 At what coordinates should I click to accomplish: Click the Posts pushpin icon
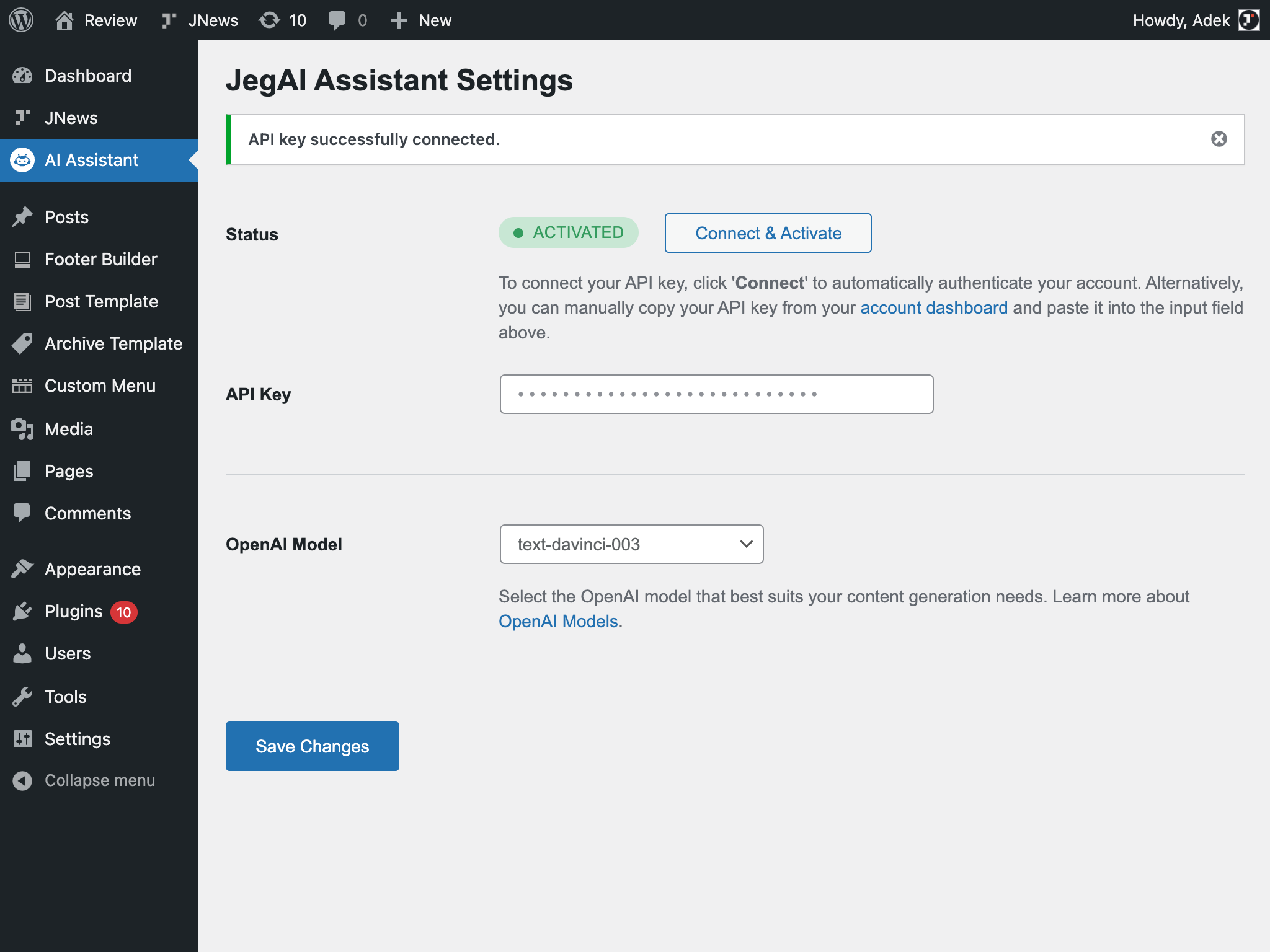[x=22, y=217]
